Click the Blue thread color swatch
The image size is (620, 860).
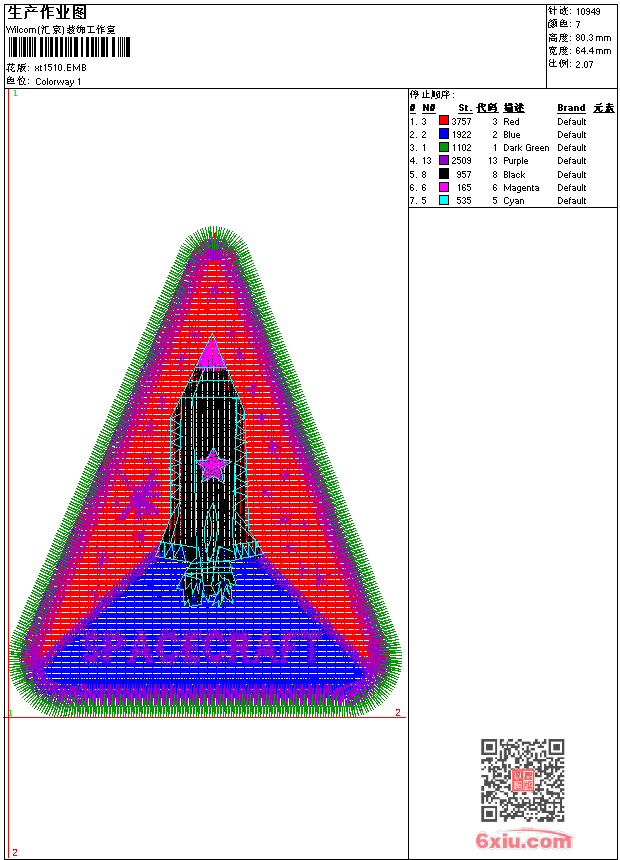(x=444, y=134)
